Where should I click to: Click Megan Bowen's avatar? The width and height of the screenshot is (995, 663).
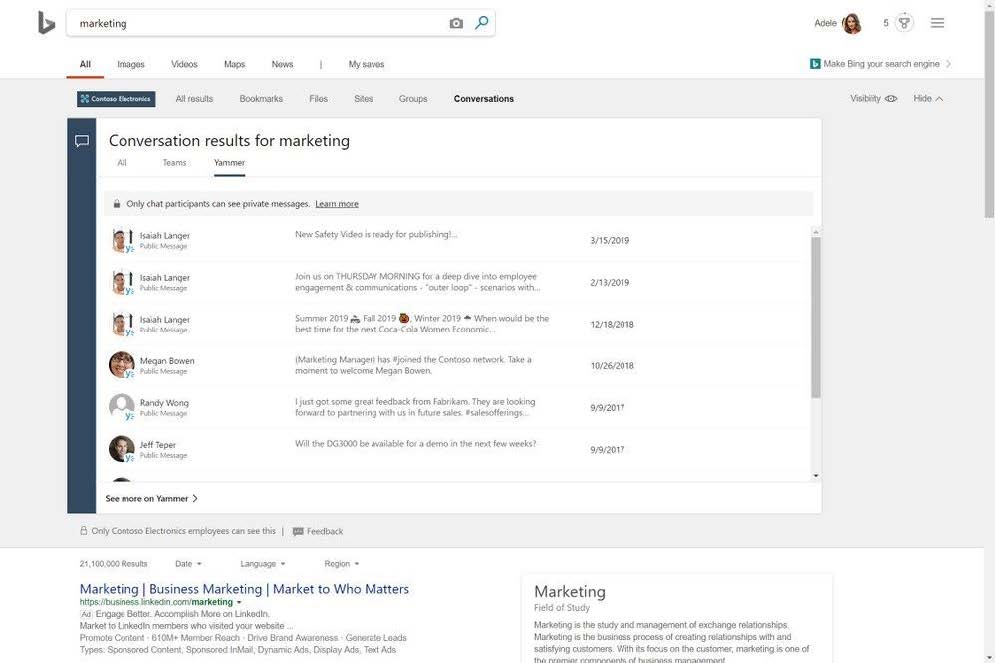[121, 365]
